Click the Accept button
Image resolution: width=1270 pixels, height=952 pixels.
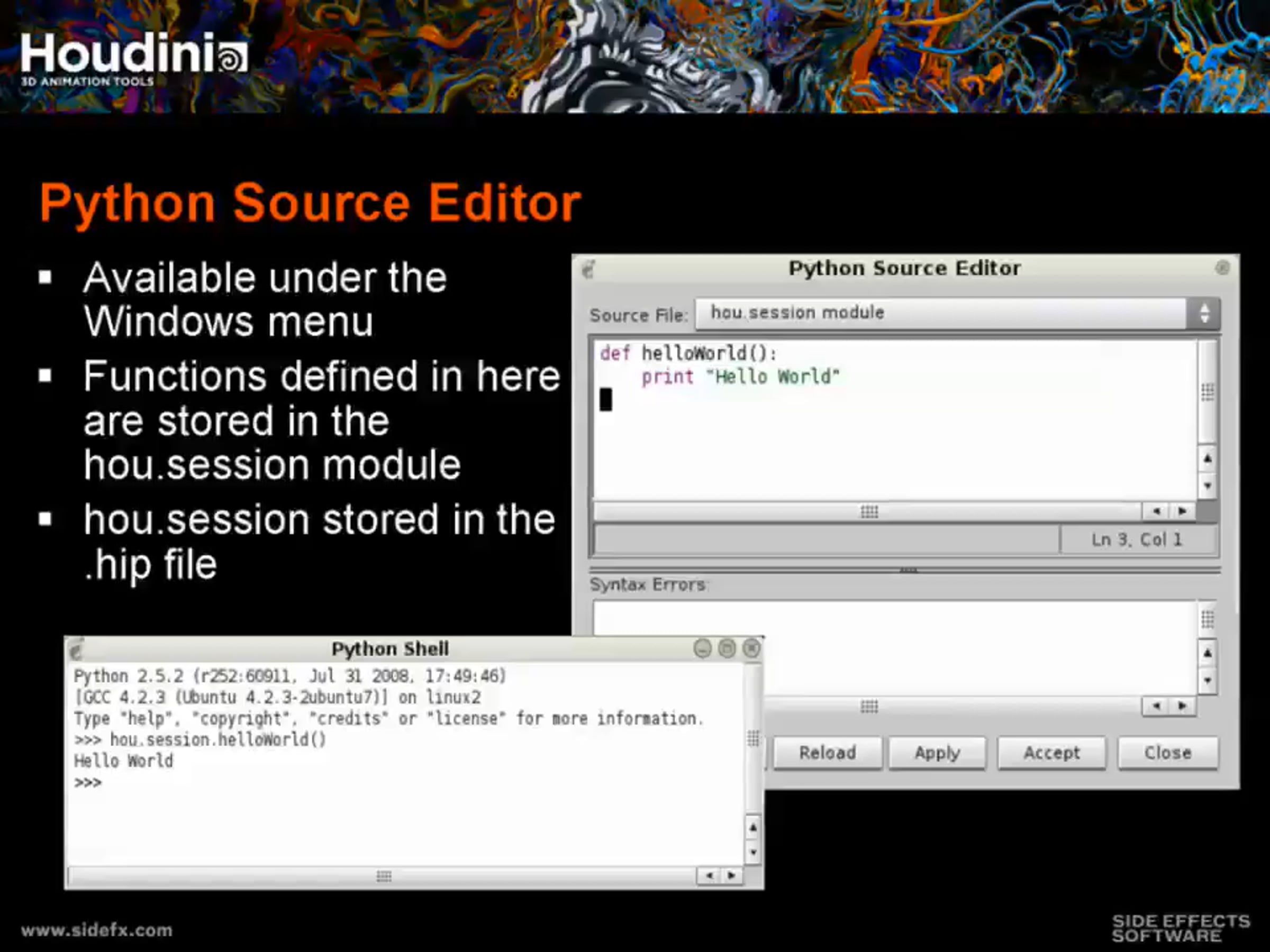(x=1051, y=752)
